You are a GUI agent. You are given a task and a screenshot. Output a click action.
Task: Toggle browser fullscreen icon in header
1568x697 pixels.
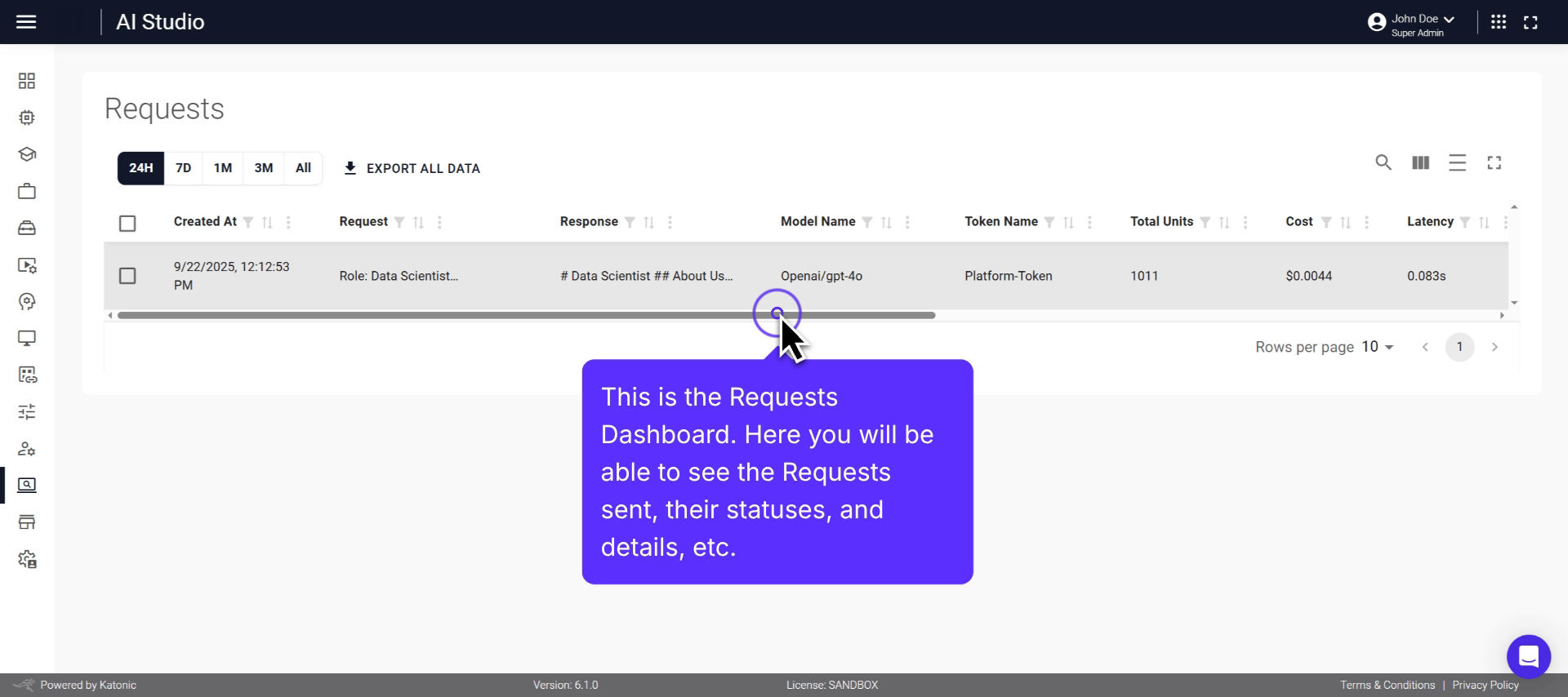point(1531,23)
